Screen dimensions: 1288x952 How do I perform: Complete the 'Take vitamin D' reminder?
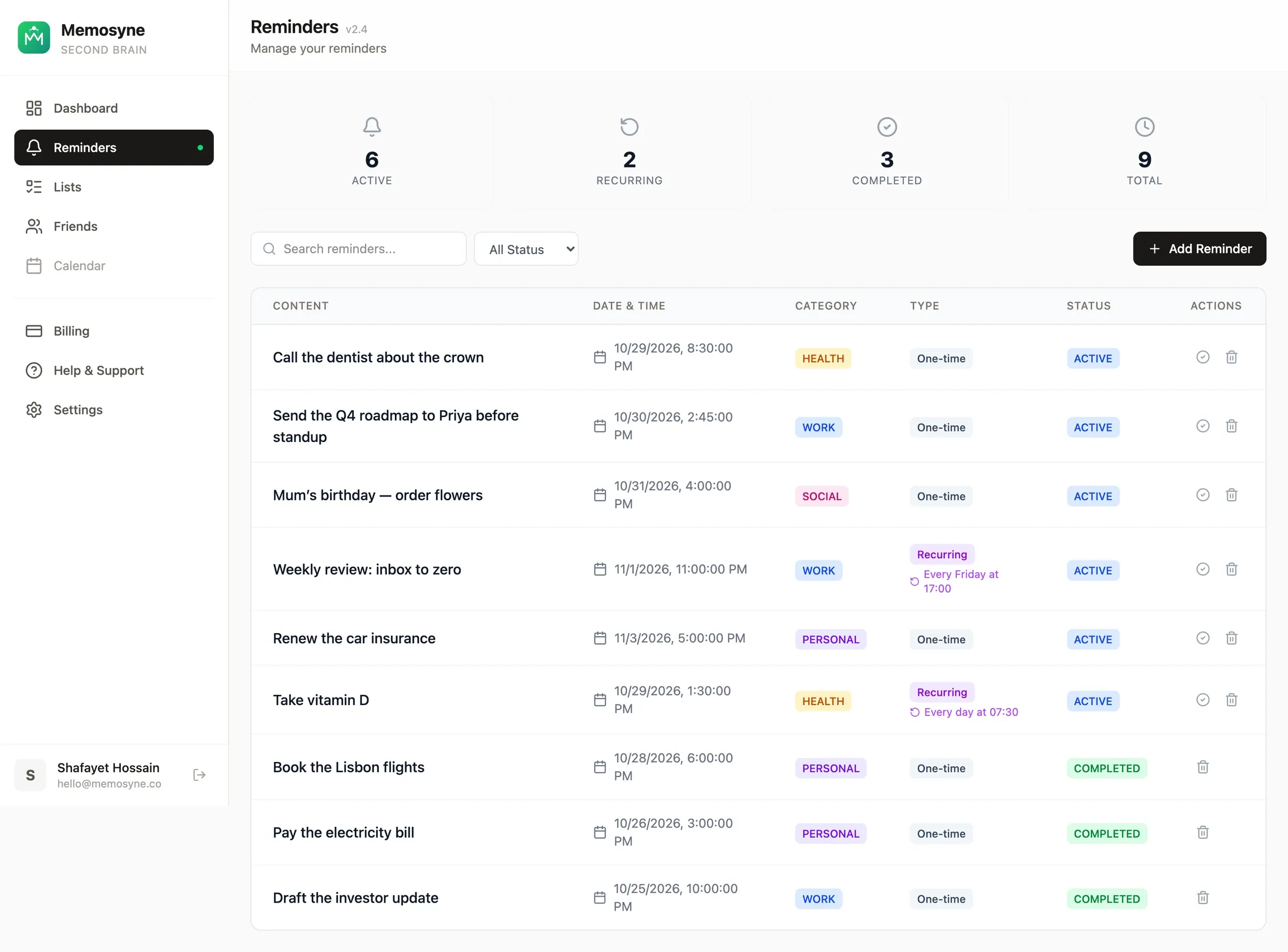point(1203,700)
